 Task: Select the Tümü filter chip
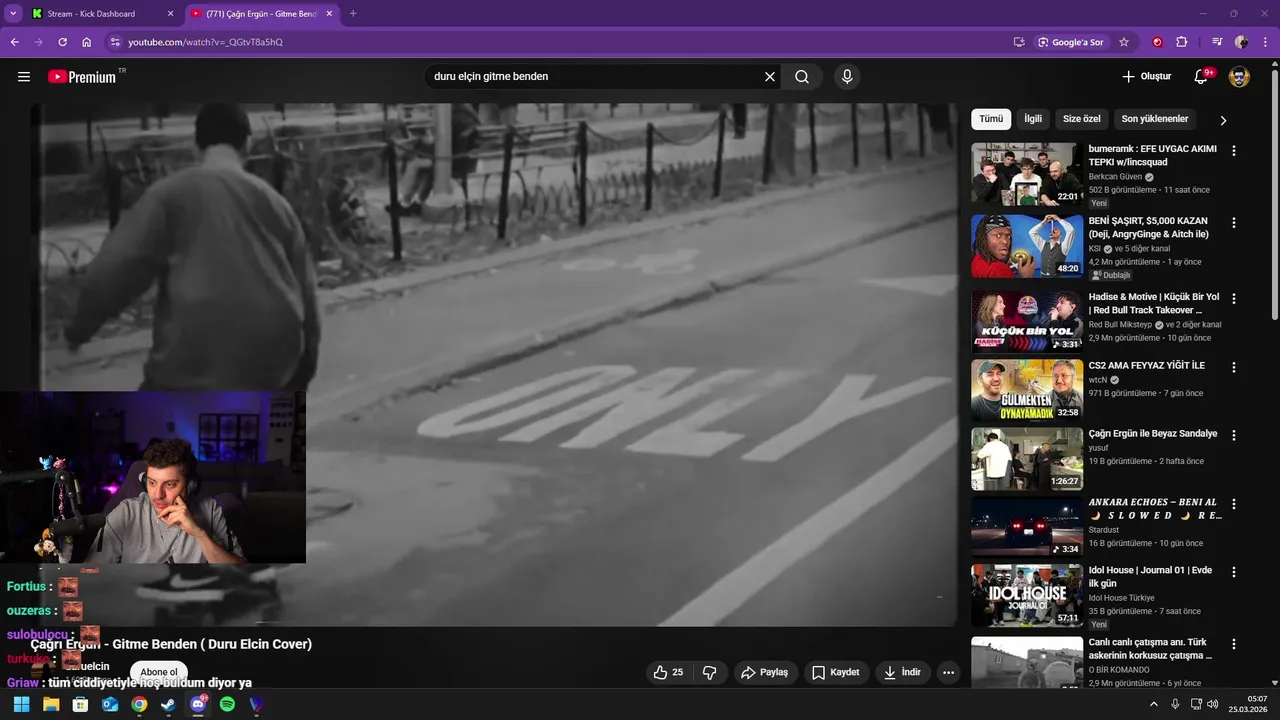coord(991,119)
